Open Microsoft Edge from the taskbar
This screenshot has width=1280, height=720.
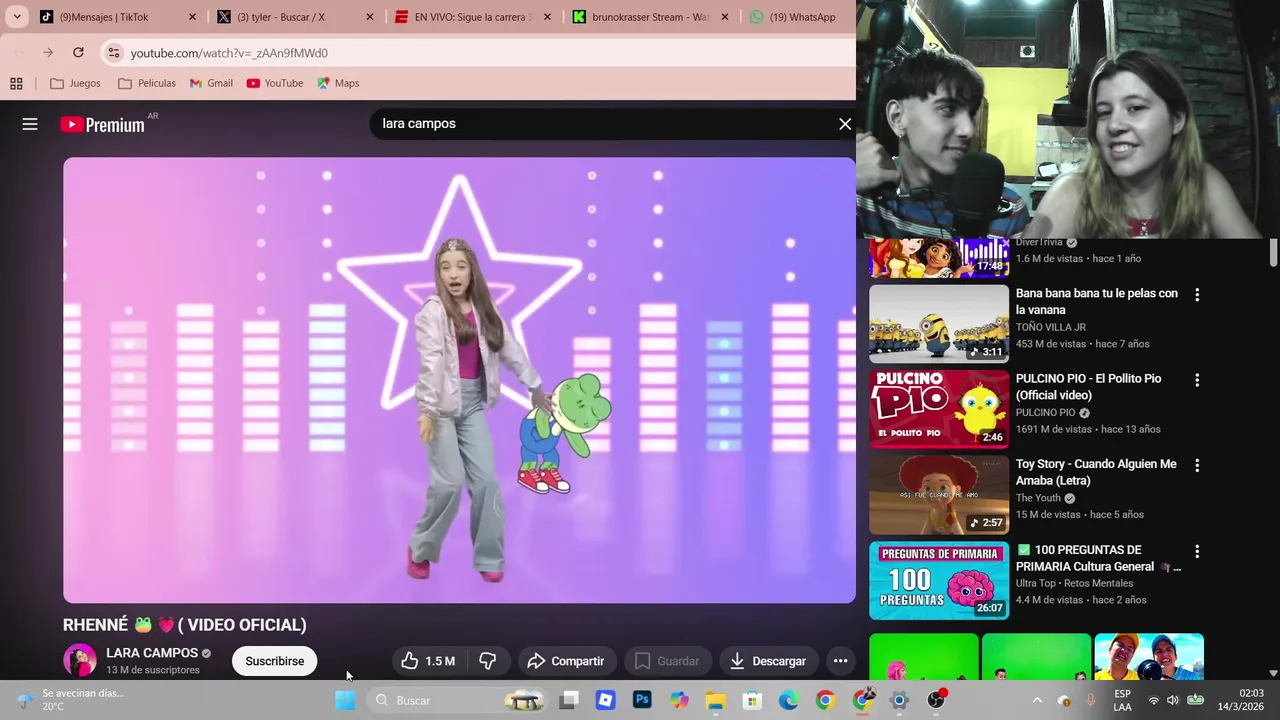point(789,700)
